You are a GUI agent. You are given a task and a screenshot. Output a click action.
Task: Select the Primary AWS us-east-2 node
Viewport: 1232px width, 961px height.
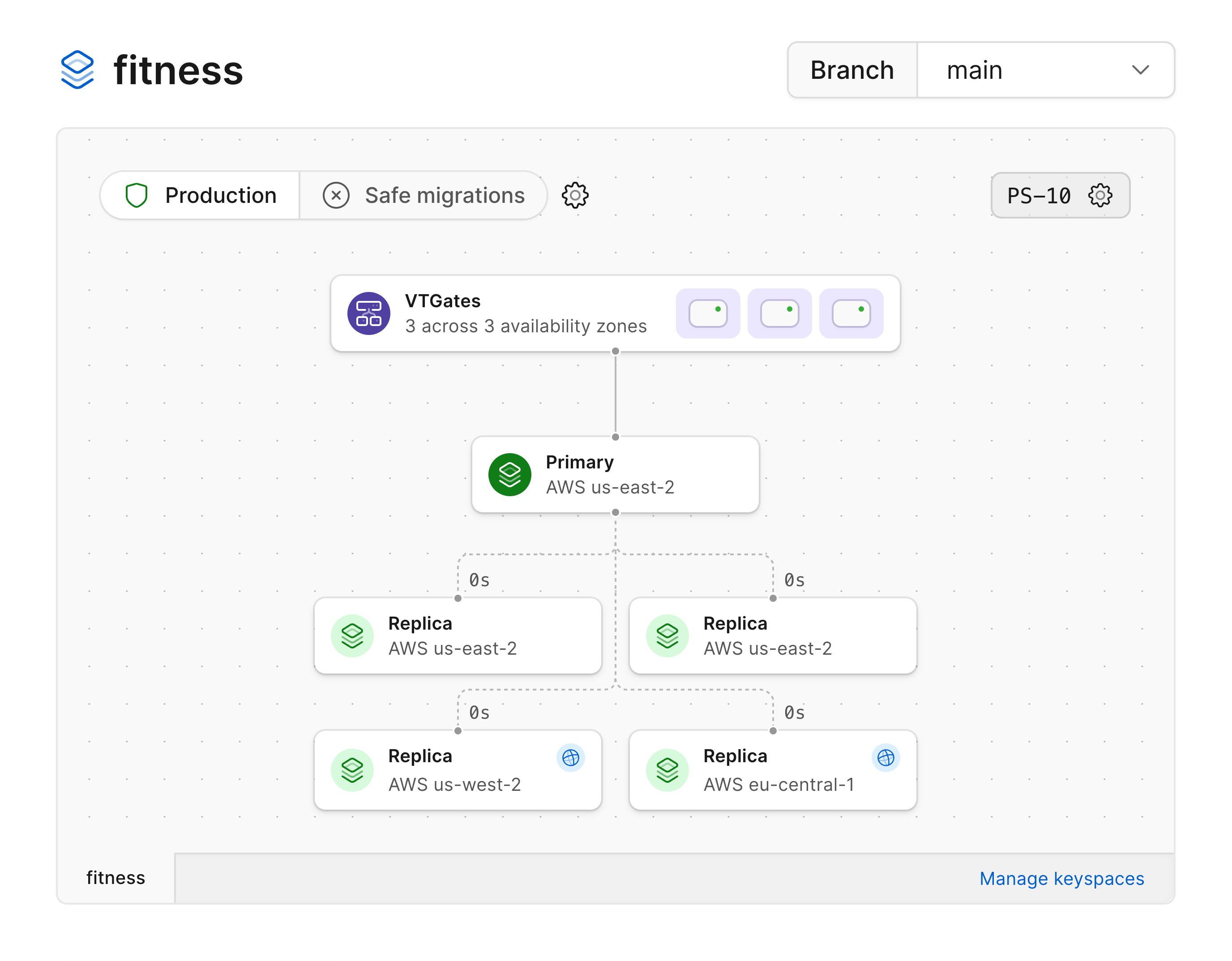pos(615,475)
